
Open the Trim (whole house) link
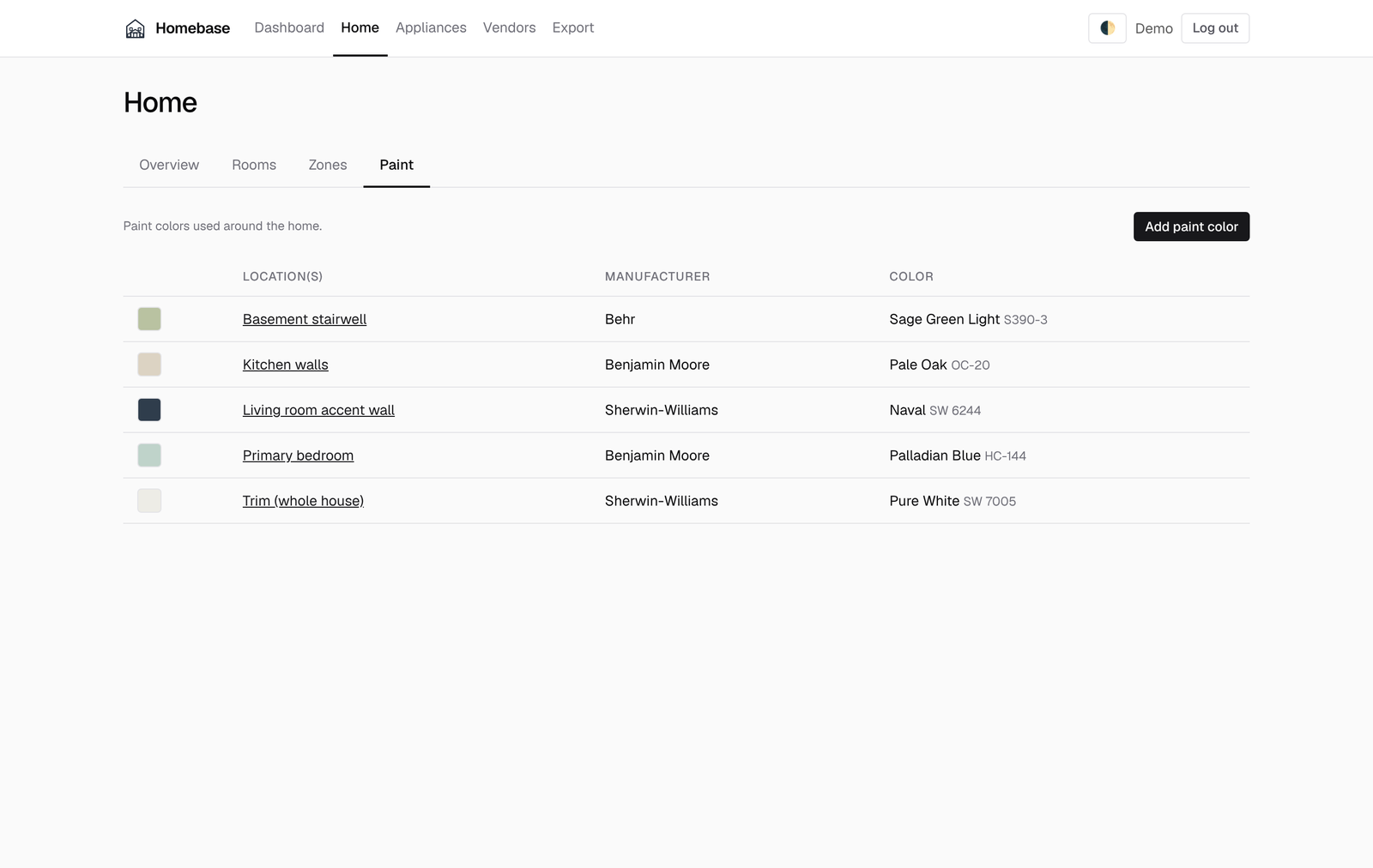click(303, 501)
